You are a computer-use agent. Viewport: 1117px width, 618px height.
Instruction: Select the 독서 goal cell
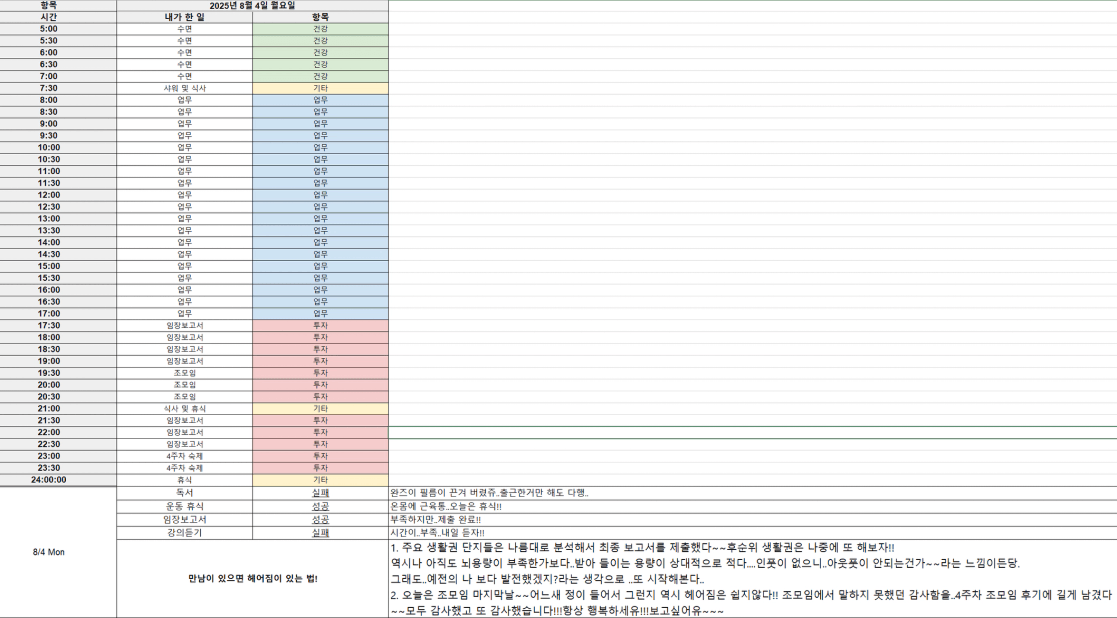(x=185, y=493)
